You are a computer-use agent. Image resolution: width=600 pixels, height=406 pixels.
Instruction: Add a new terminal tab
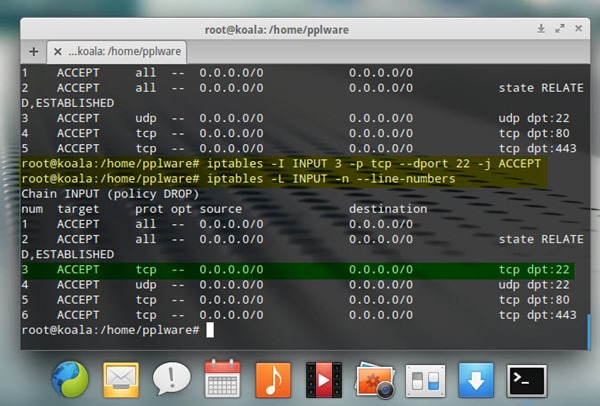point(34,51)
